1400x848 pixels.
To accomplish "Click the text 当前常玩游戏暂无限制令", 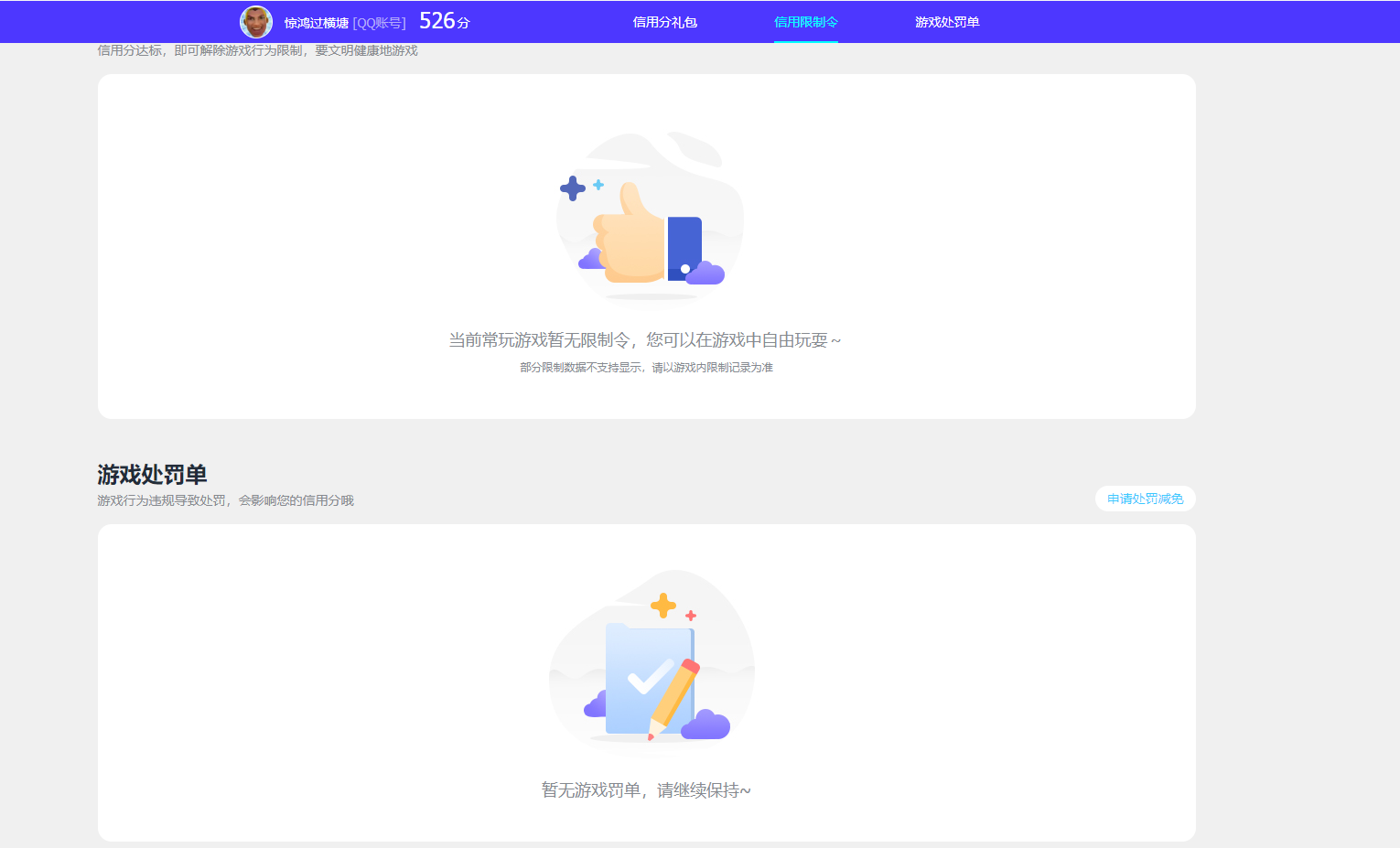I will pos(539,340).
